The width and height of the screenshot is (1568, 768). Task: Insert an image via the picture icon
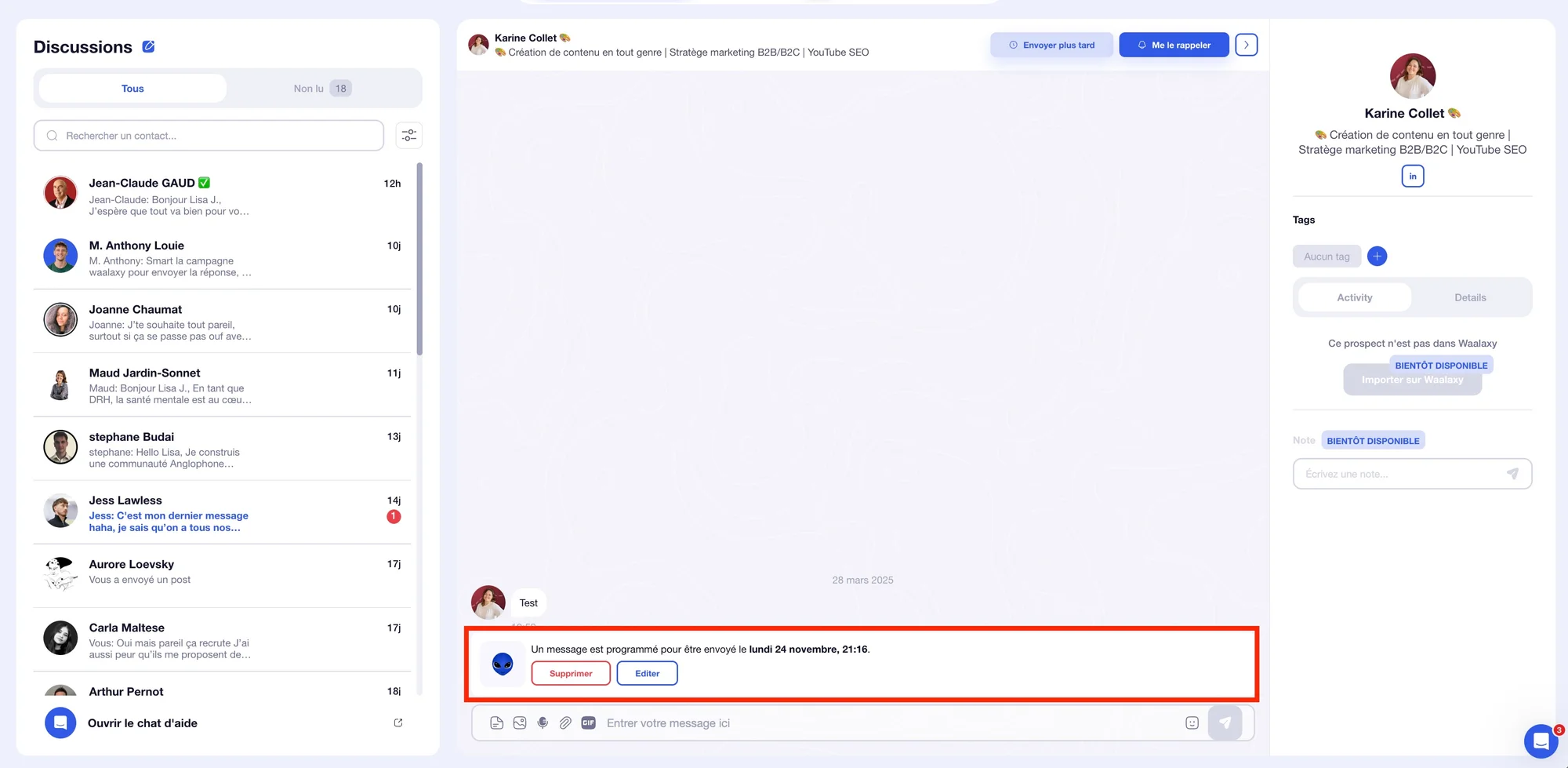point(520,723)
